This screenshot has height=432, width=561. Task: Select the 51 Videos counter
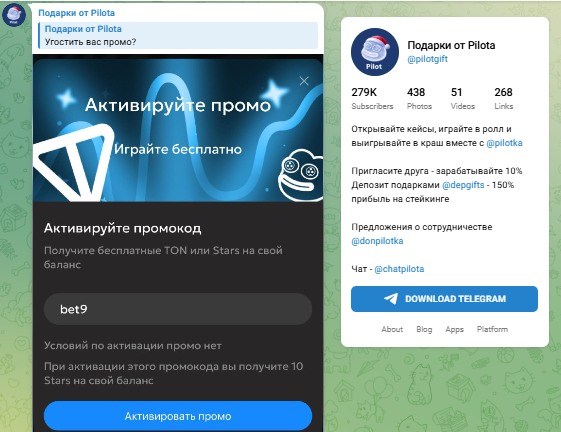tap(462, 98)
